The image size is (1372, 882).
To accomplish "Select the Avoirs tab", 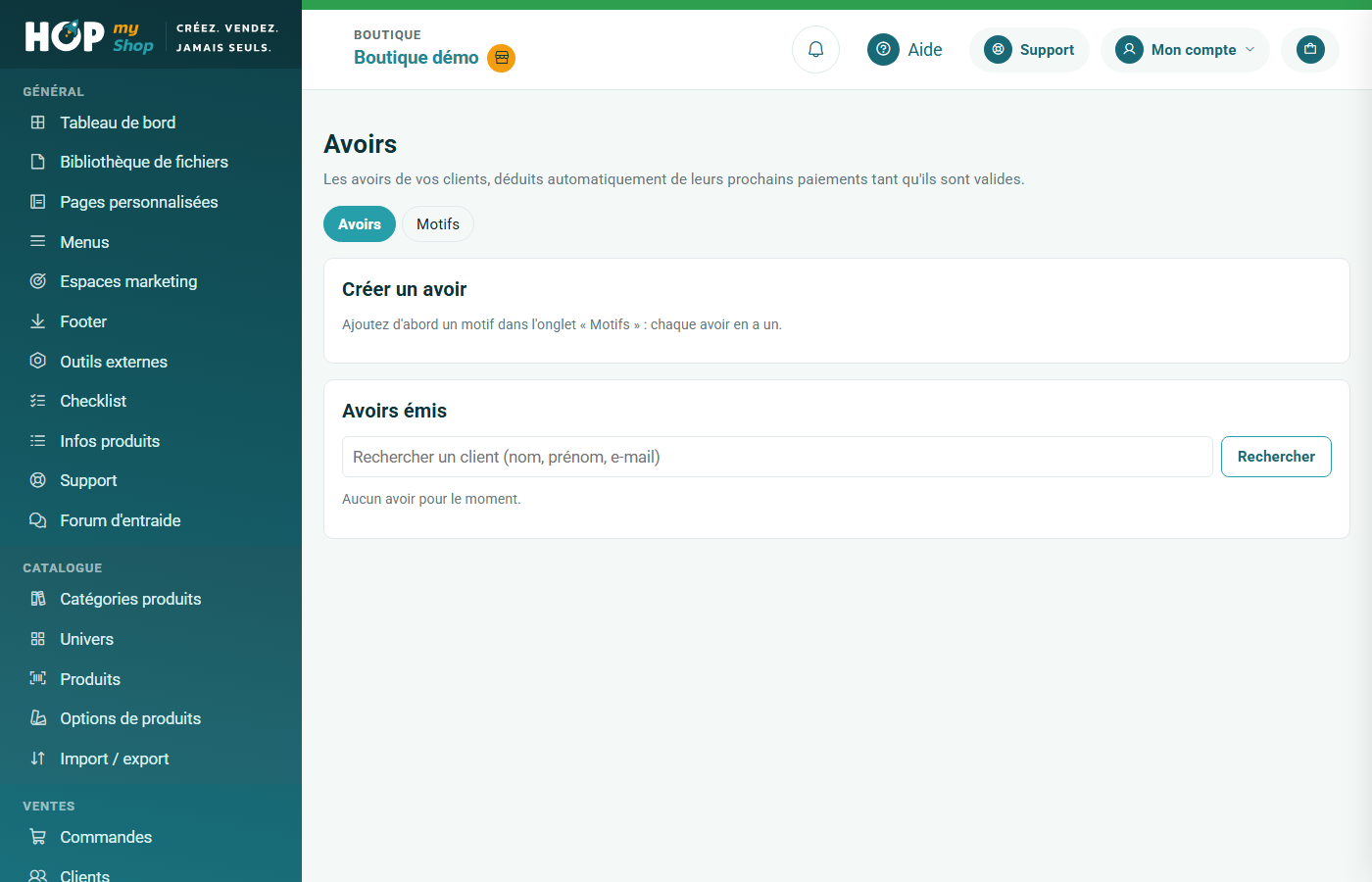I will (360, 224).
